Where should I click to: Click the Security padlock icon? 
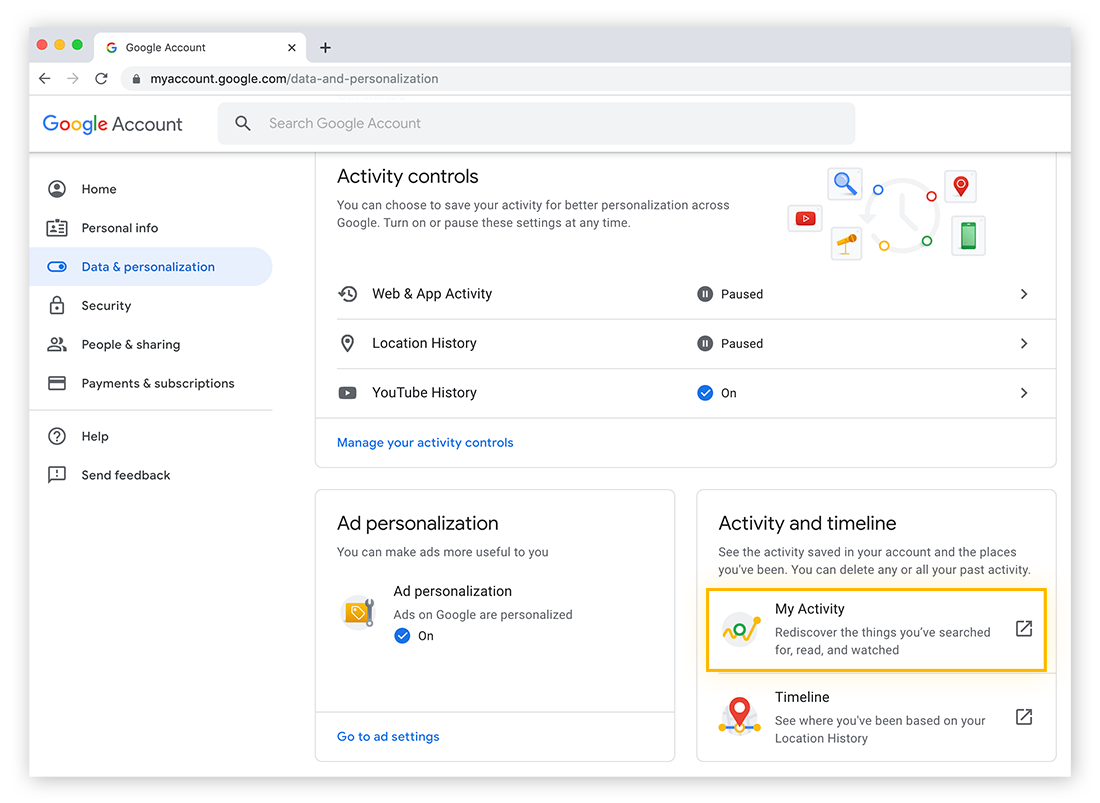[57, 305]
